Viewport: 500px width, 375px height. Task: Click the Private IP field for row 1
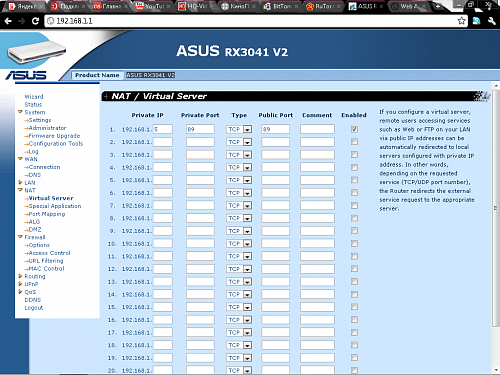[163, 129]
